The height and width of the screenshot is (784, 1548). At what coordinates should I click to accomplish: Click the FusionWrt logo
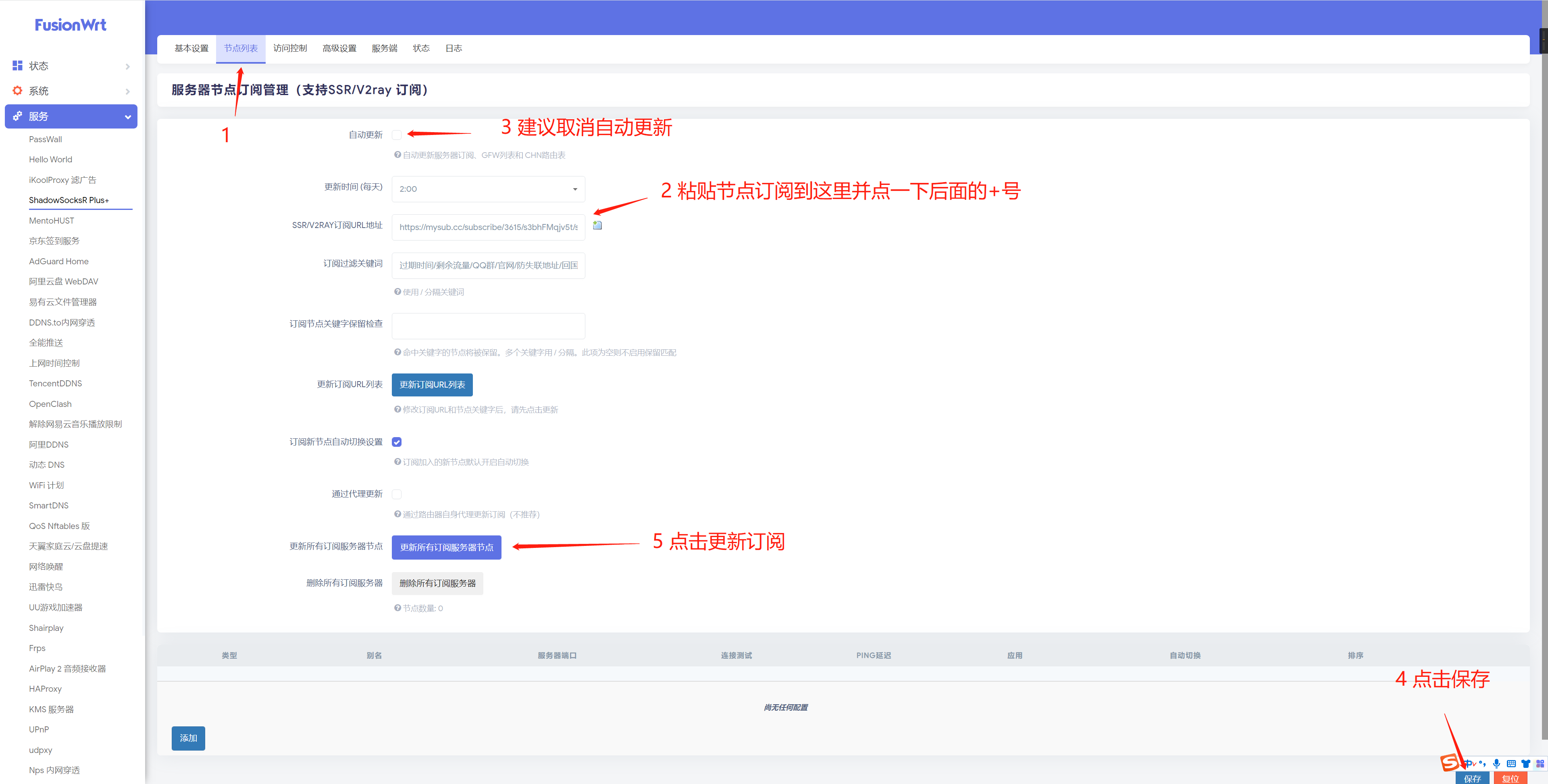(x=70, y=25)
